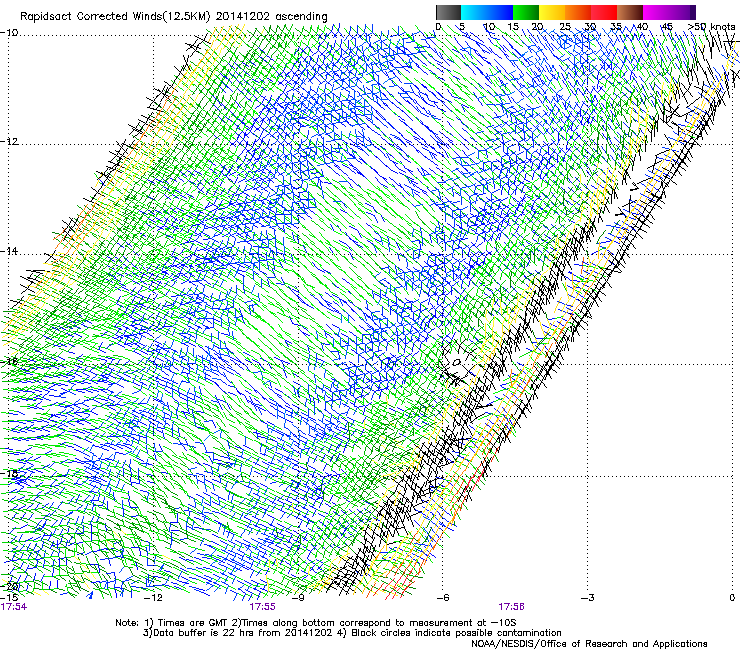
Task: Click the -14 latitude axis label
Action: pos(9,251)
